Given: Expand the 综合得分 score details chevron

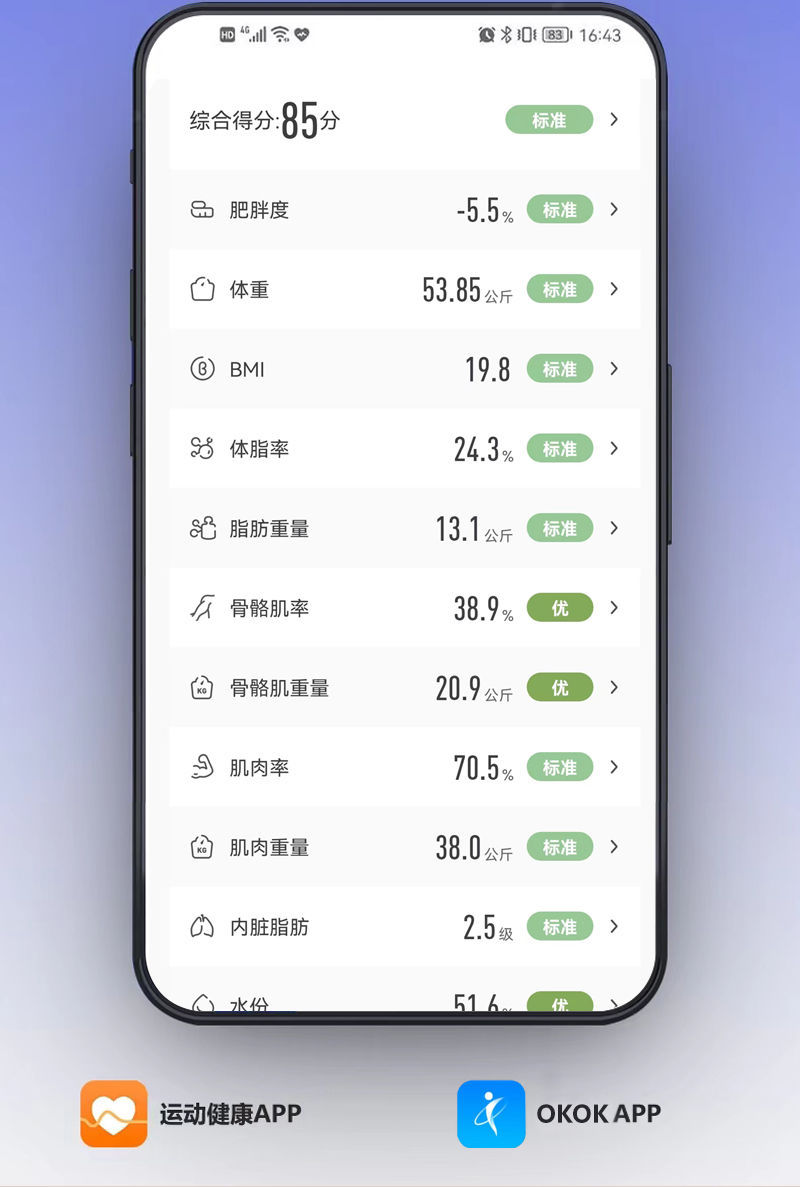Looking at the screenshot, I should point(614,120).
